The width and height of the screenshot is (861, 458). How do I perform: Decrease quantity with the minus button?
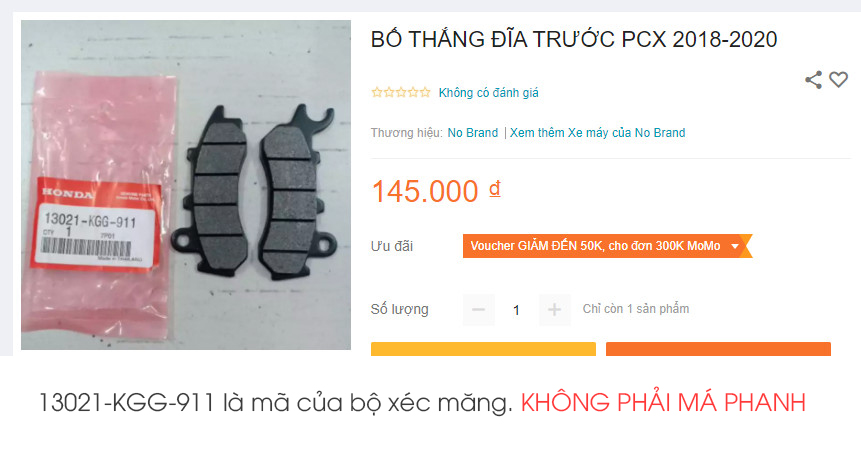(x=478, y=310)
